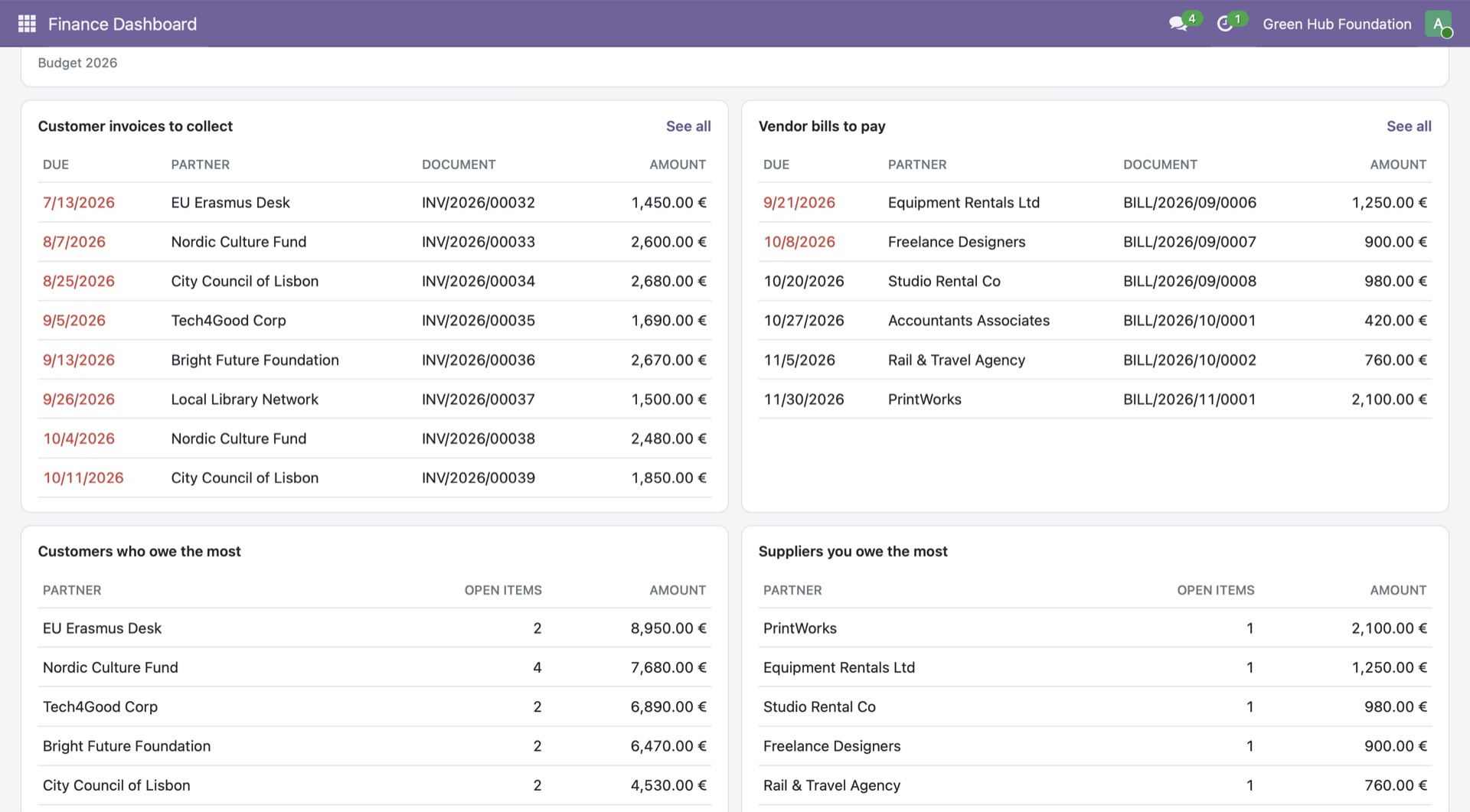Open invoice INV/2026/00033
Viewport: 1470px width, 812px height.
click(x=479, y=242)
